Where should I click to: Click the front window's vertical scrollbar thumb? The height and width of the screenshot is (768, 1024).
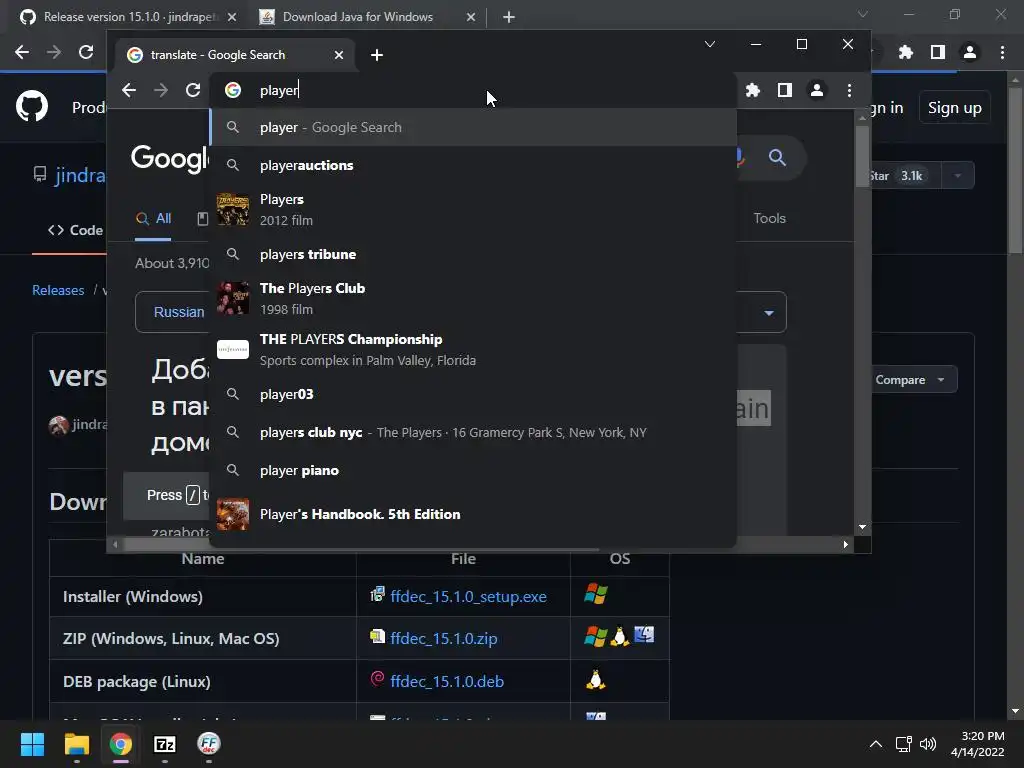coord(862,155)
